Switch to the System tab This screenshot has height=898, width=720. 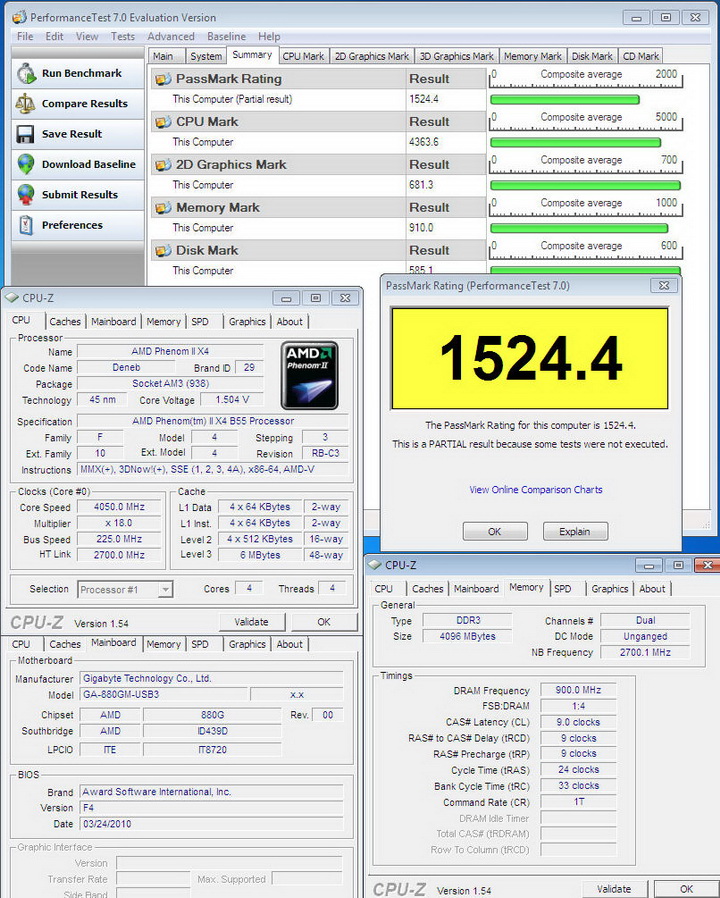point(206,56)
